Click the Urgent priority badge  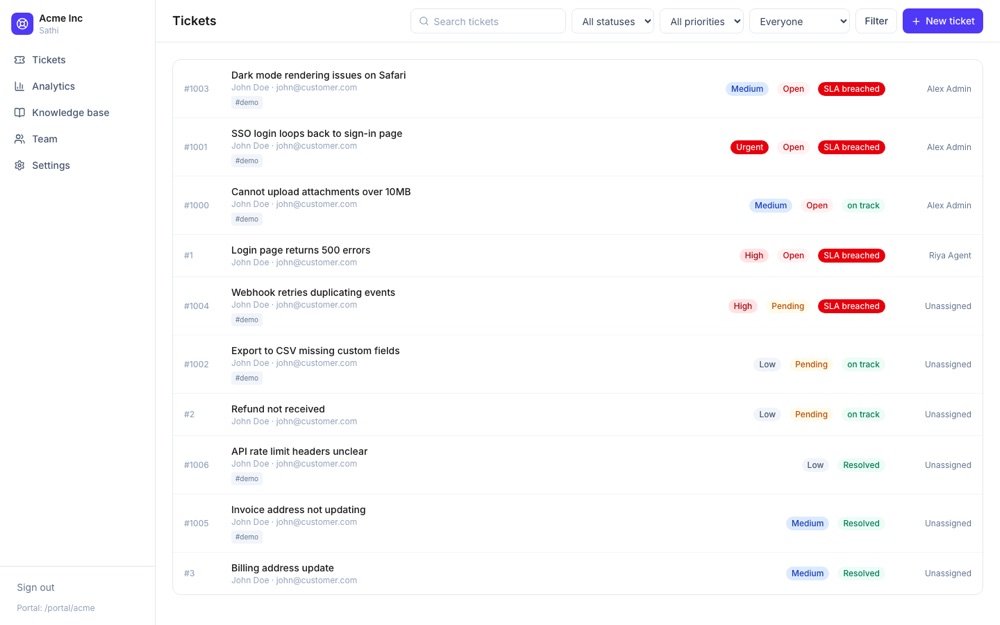pyautogui.click(x=749, y=147)
